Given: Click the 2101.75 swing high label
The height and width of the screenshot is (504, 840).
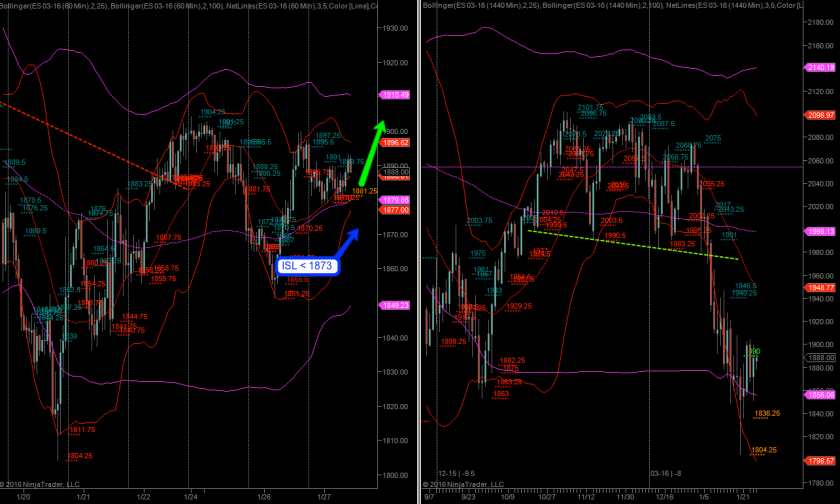Looking at the screenshot, I should (x=590, y=108).
